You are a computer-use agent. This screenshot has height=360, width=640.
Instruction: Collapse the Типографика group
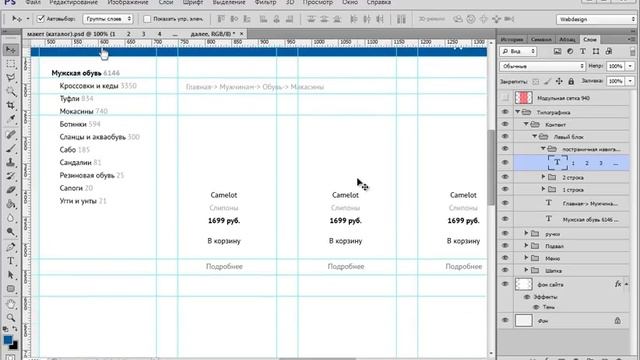518,112
